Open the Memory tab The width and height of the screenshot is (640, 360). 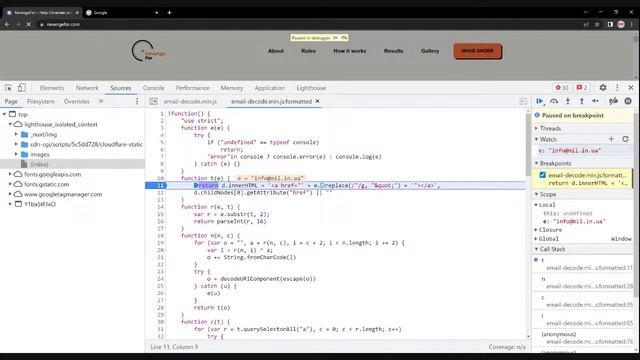(231, 88)
